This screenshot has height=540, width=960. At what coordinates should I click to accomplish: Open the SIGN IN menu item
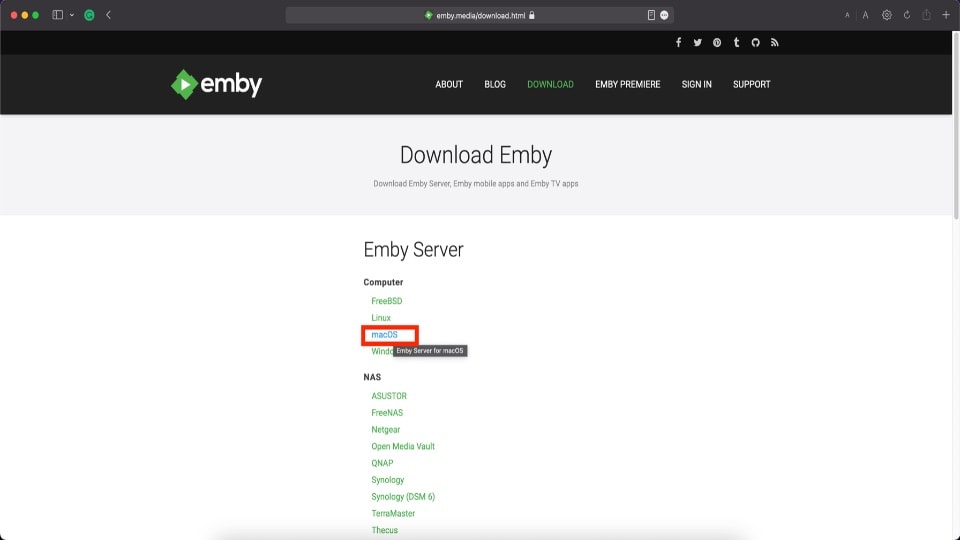[697, 84]
